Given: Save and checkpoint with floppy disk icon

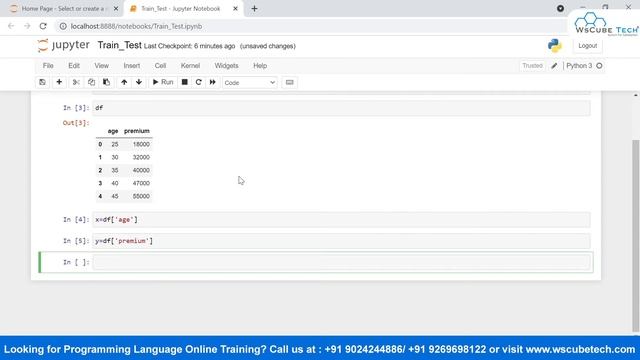Looking at the screenshot, I should (42, 82).
